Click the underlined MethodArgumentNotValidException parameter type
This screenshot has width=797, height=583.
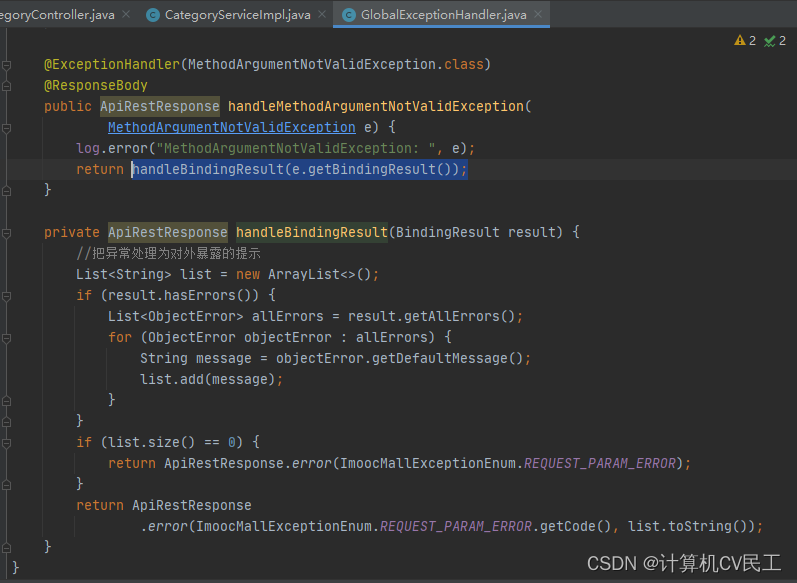tap(231, 127)
